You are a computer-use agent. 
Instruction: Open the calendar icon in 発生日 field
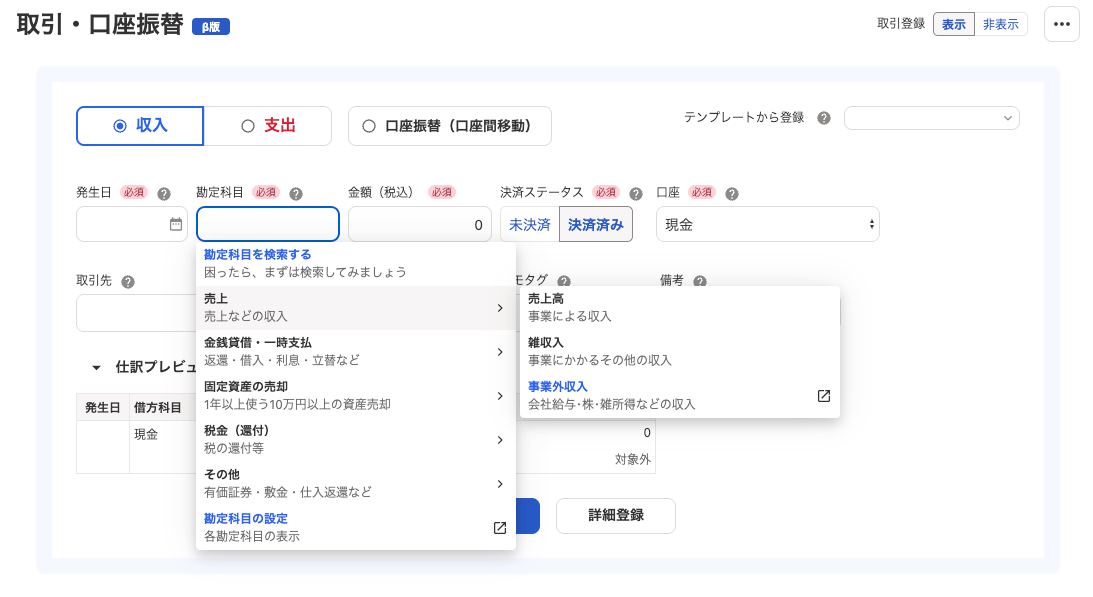pos(175,224)
